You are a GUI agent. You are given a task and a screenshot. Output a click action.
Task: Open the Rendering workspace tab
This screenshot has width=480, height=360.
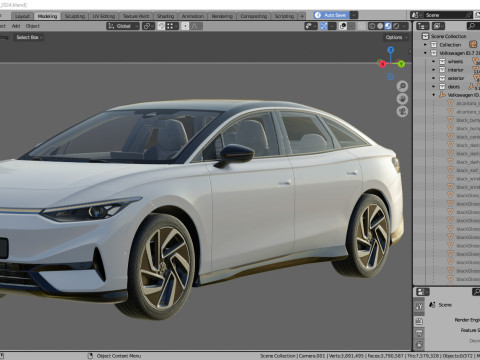(x=222, y=16)
